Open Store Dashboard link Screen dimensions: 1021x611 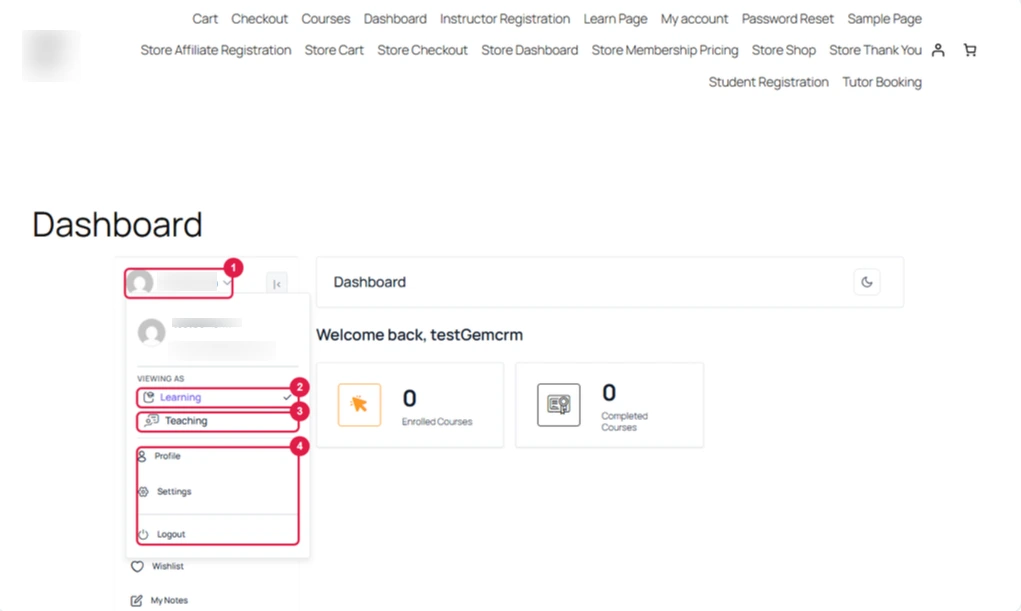point(529,50)
